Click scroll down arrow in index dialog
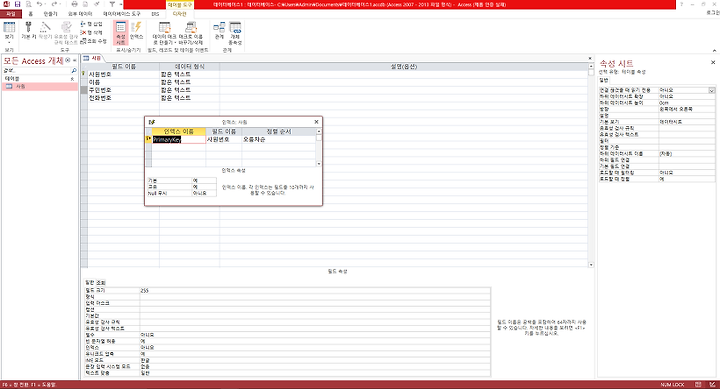The image size is (720, 389). pyautogui.click(x=319, y=163)
